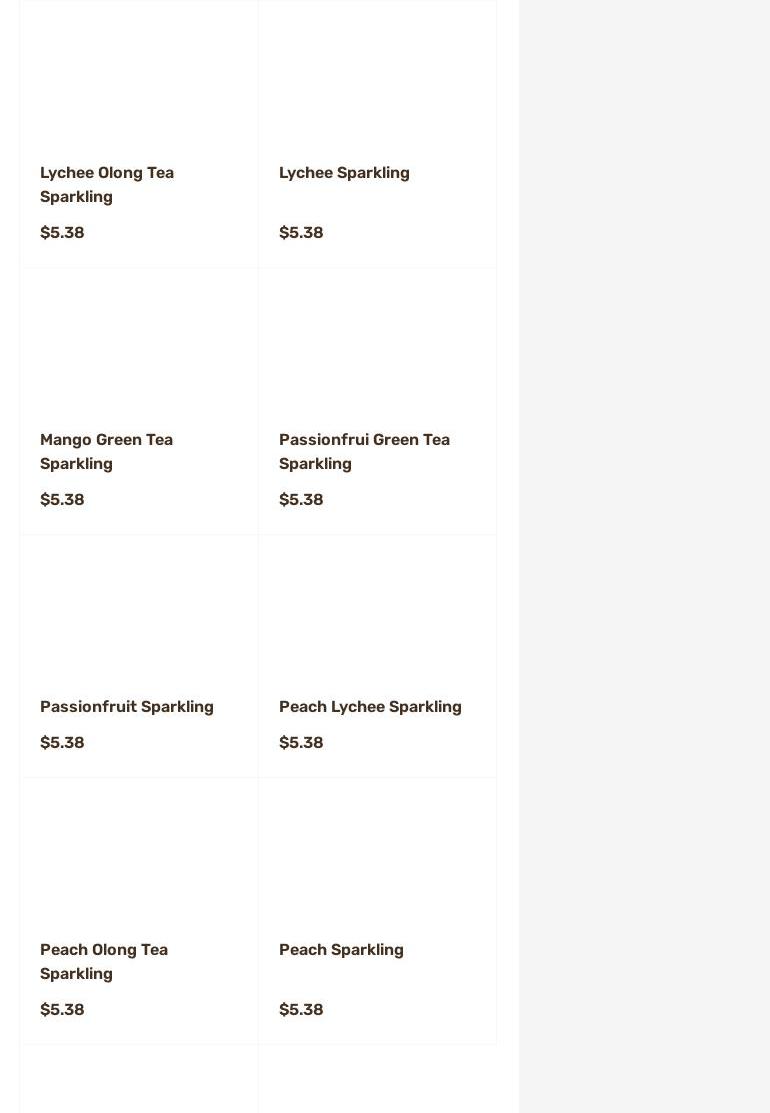Click the price of Passionfruit Sparkling

(62, 743)
